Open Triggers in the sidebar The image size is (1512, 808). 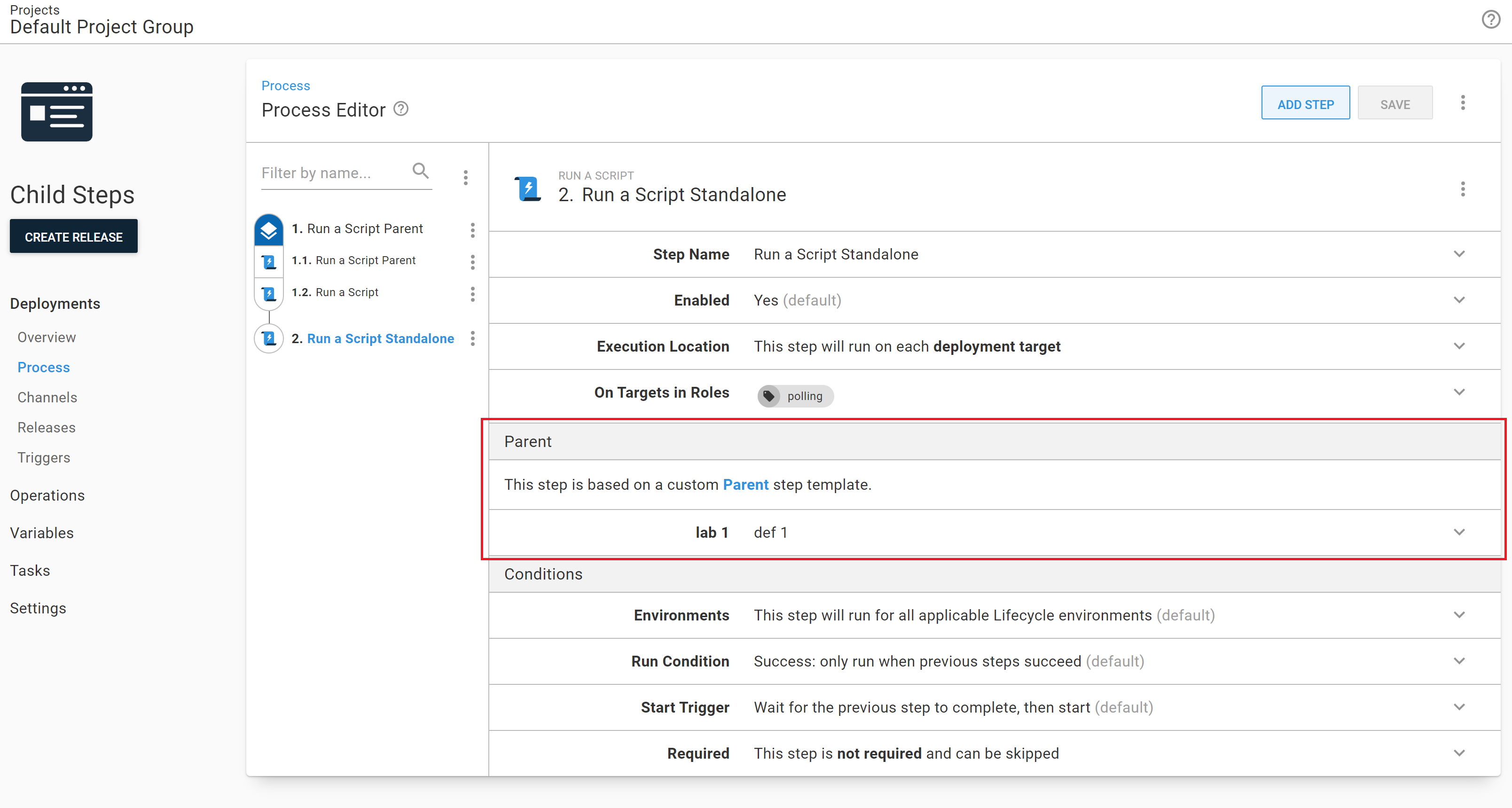pos(43,457)
